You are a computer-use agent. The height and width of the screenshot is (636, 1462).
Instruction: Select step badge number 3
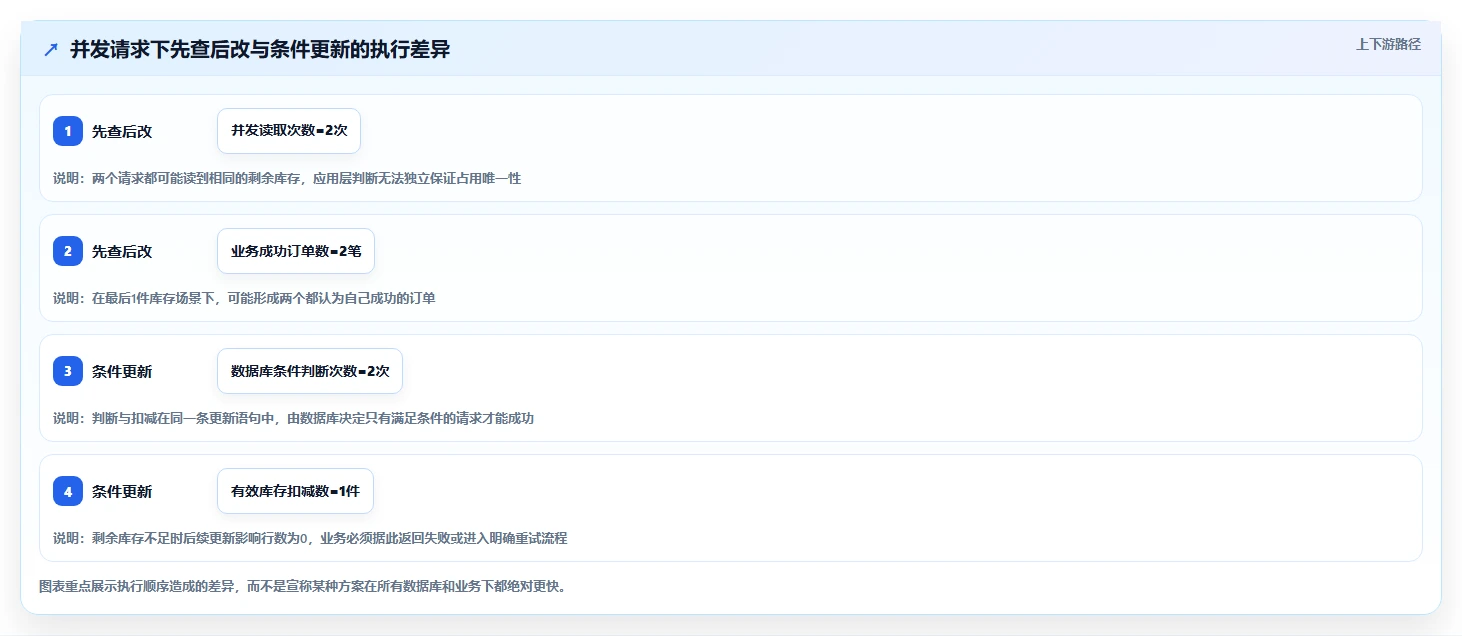(x=68, y=371)
